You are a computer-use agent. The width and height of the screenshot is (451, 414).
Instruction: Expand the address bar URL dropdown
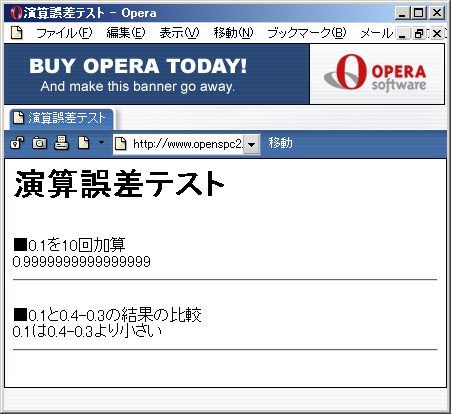[251, 145]
